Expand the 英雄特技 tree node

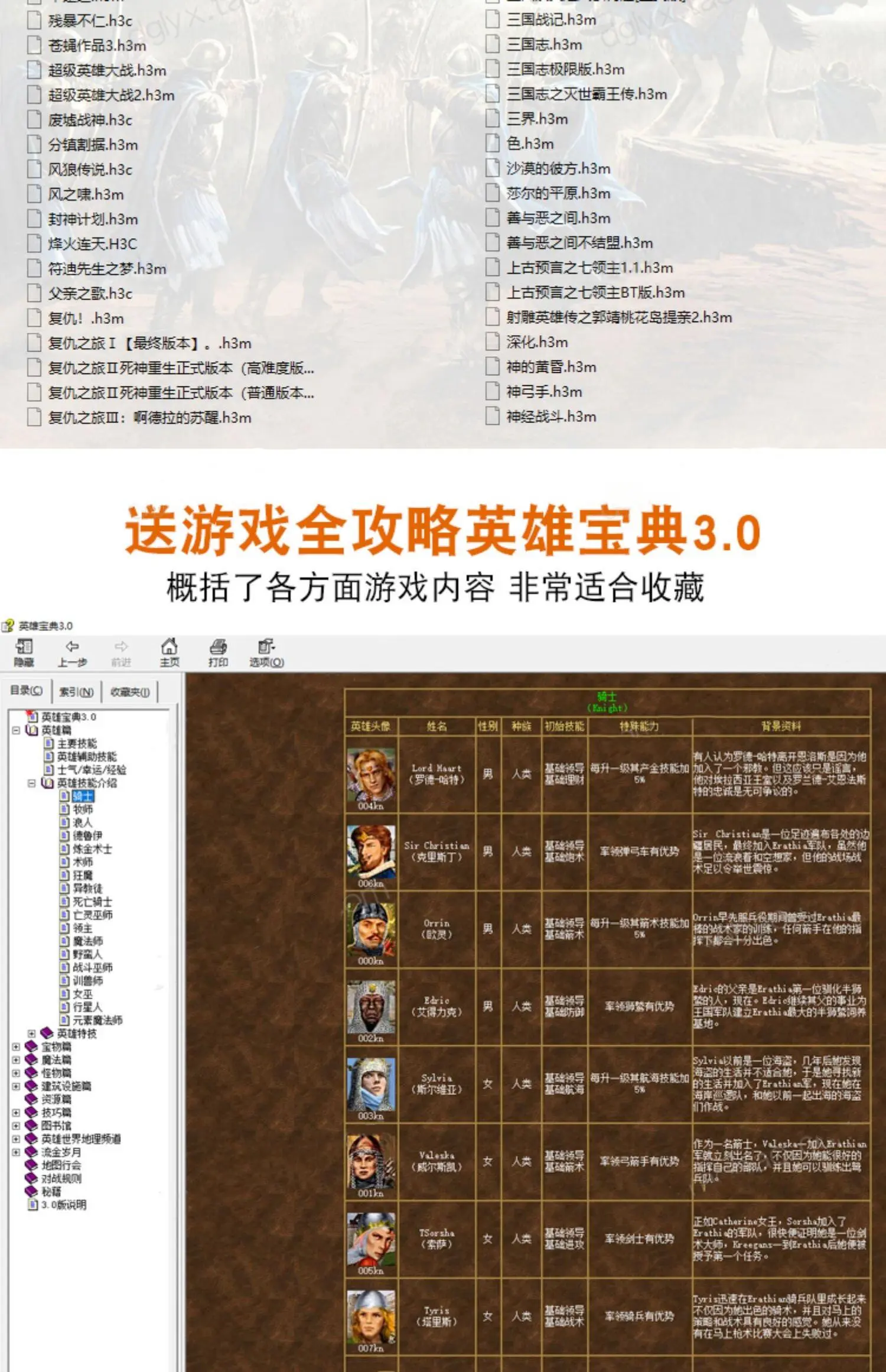(x=31, y=1033)
